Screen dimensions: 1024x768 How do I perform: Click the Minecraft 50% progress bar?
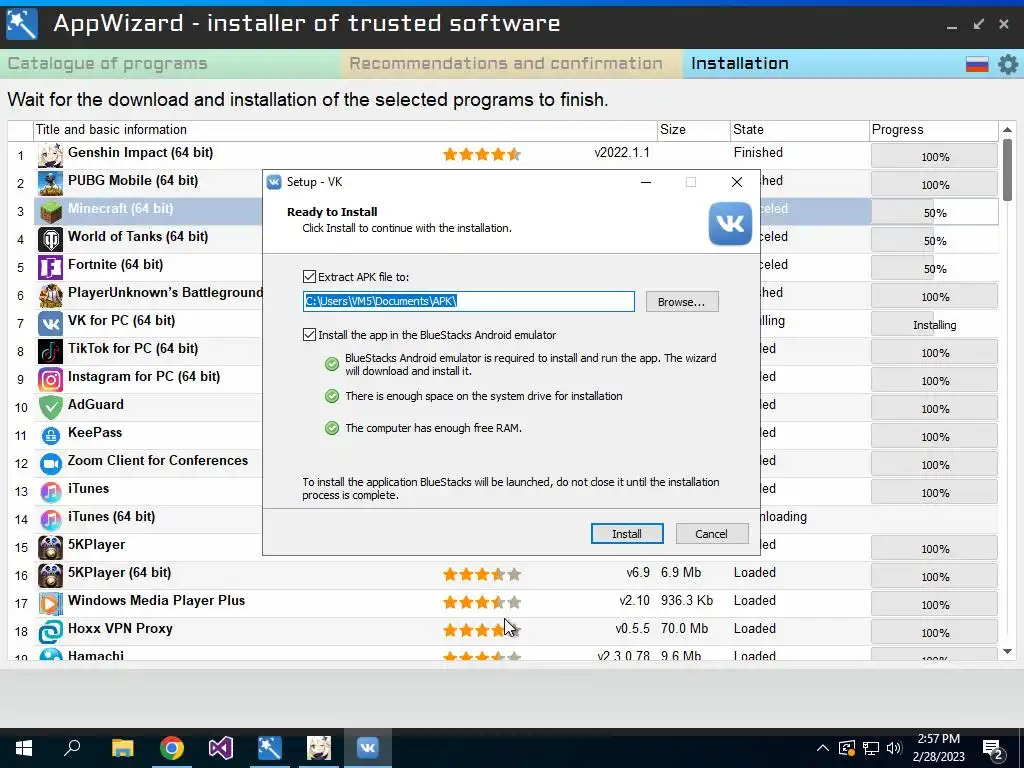tap(935, 213)
